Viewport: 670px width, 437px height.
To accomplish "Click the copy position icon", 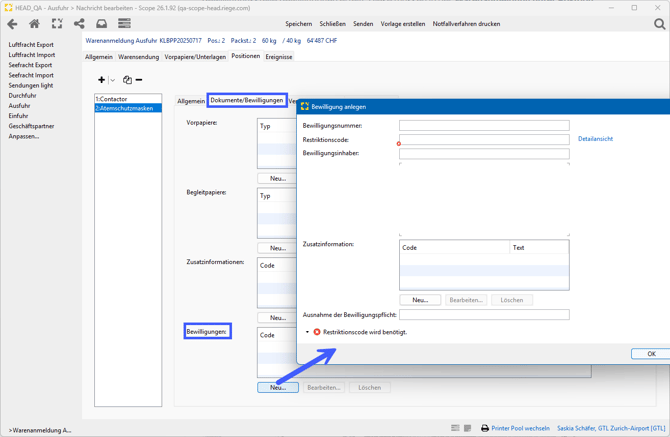I will [x=127, y=80].
